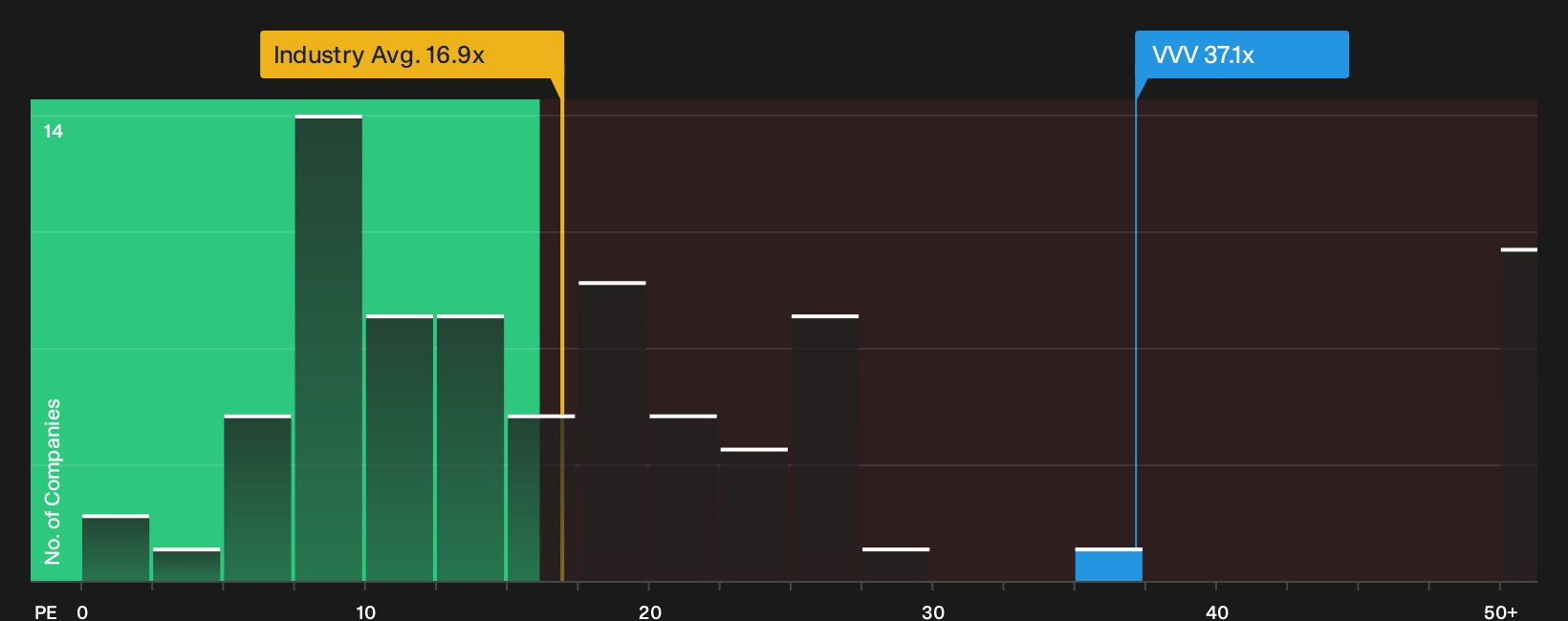Click the short first bar starting at PE 0

[x=116, y=548]
